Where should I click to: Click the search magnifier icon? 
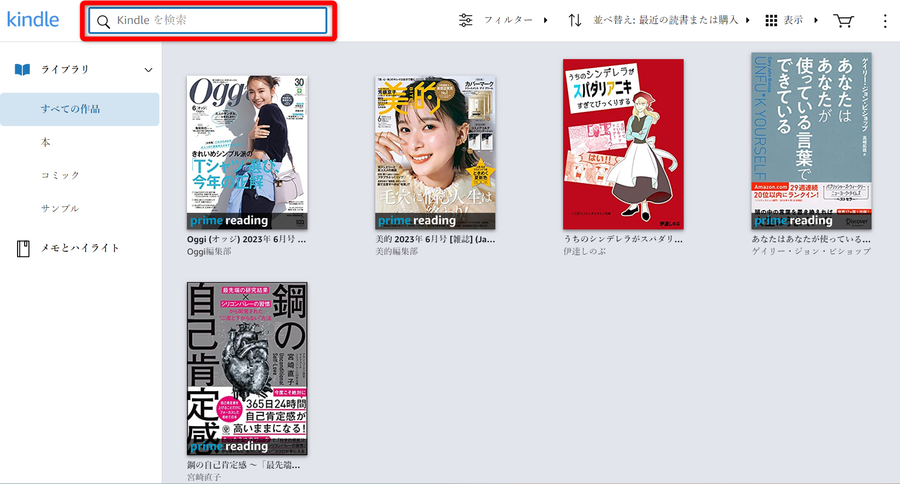click(x=103, y=21)
